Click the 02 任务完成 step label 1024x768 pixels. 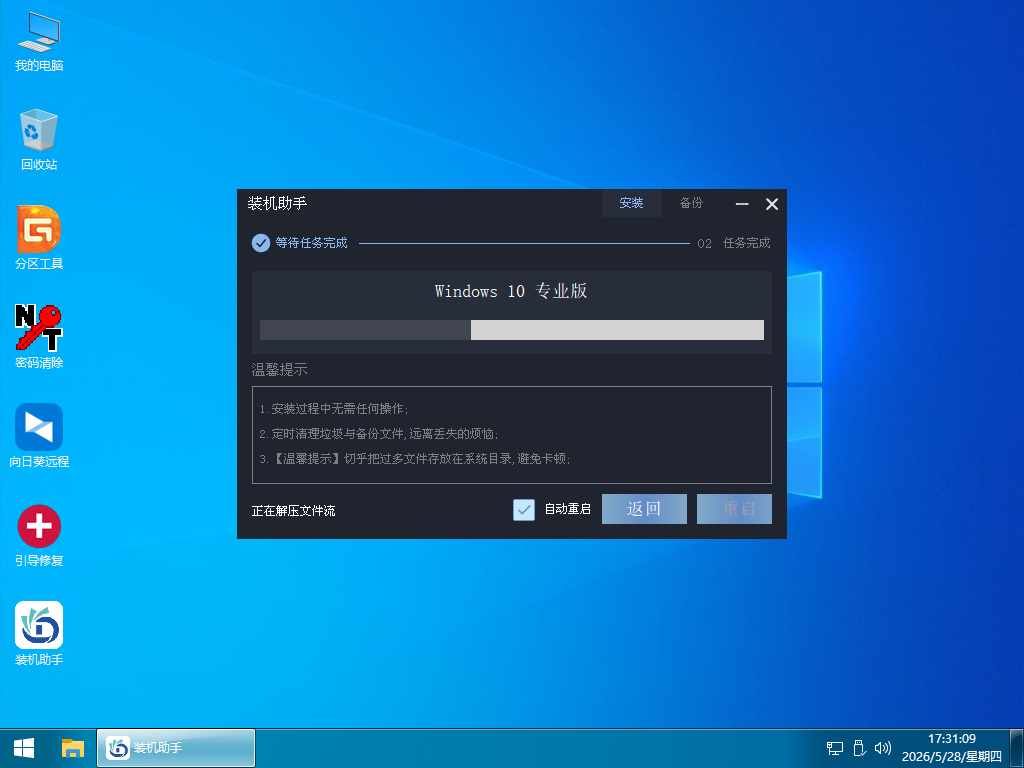(733, 243)
